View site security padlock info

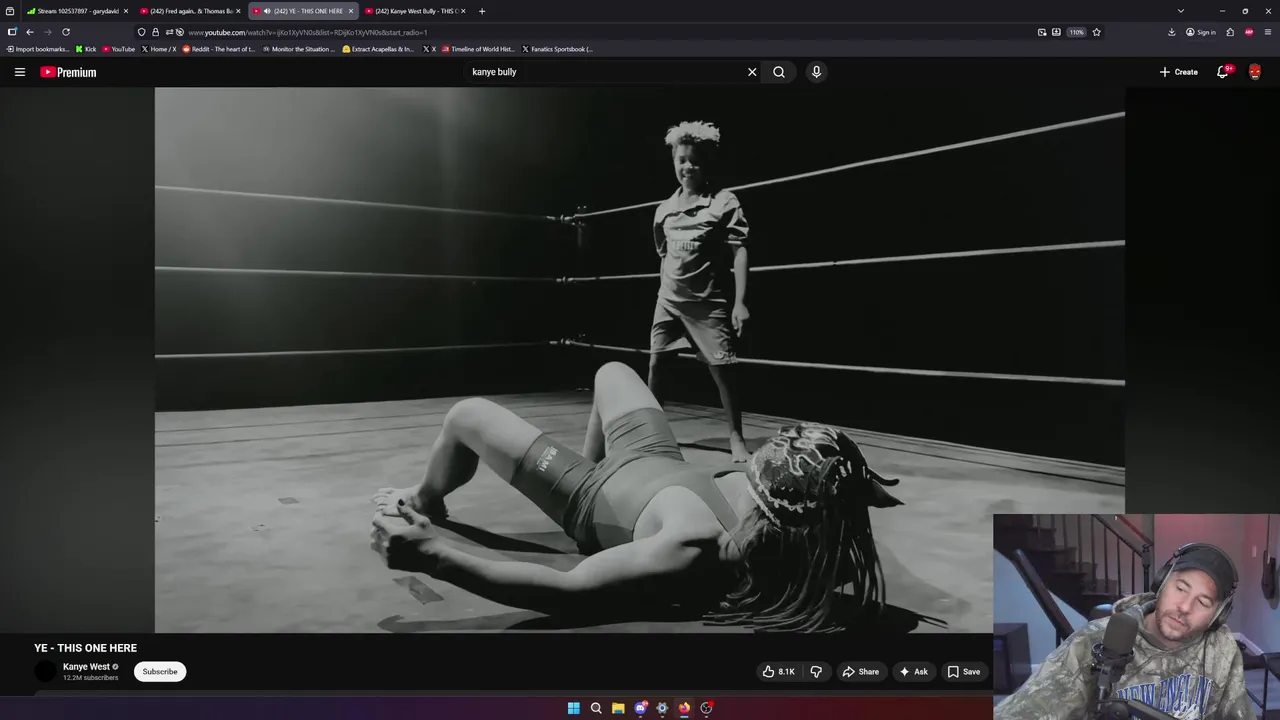[155, 32]
